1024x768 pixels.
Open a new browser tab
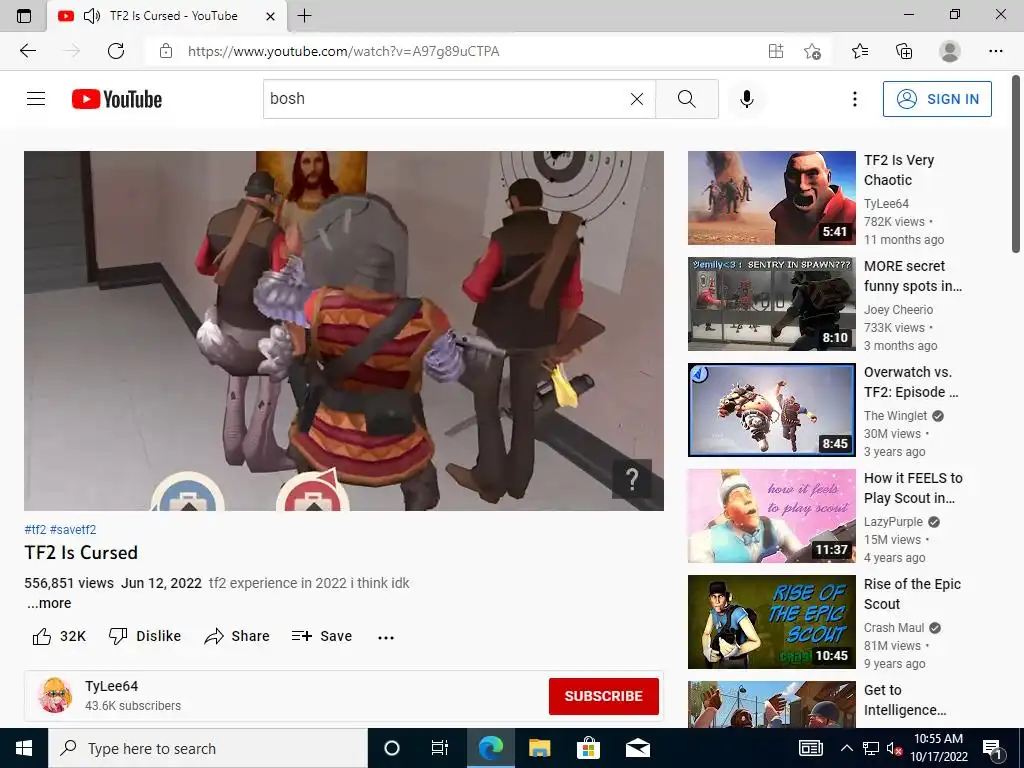pyautogui.click(x=304, y=16)
